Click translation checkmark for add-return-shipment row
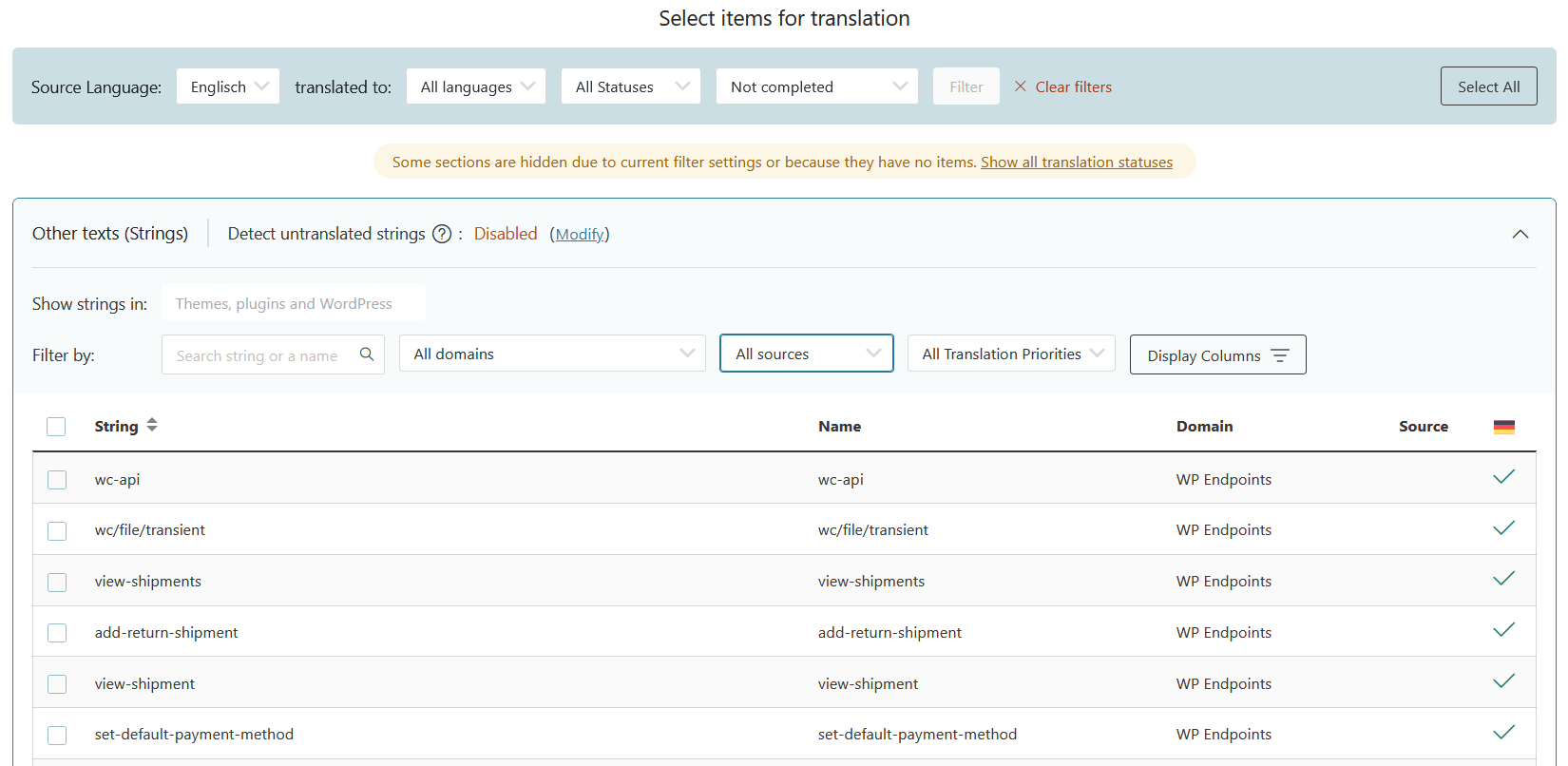This screenshot has height=766, width=1568. [1503, 630]
